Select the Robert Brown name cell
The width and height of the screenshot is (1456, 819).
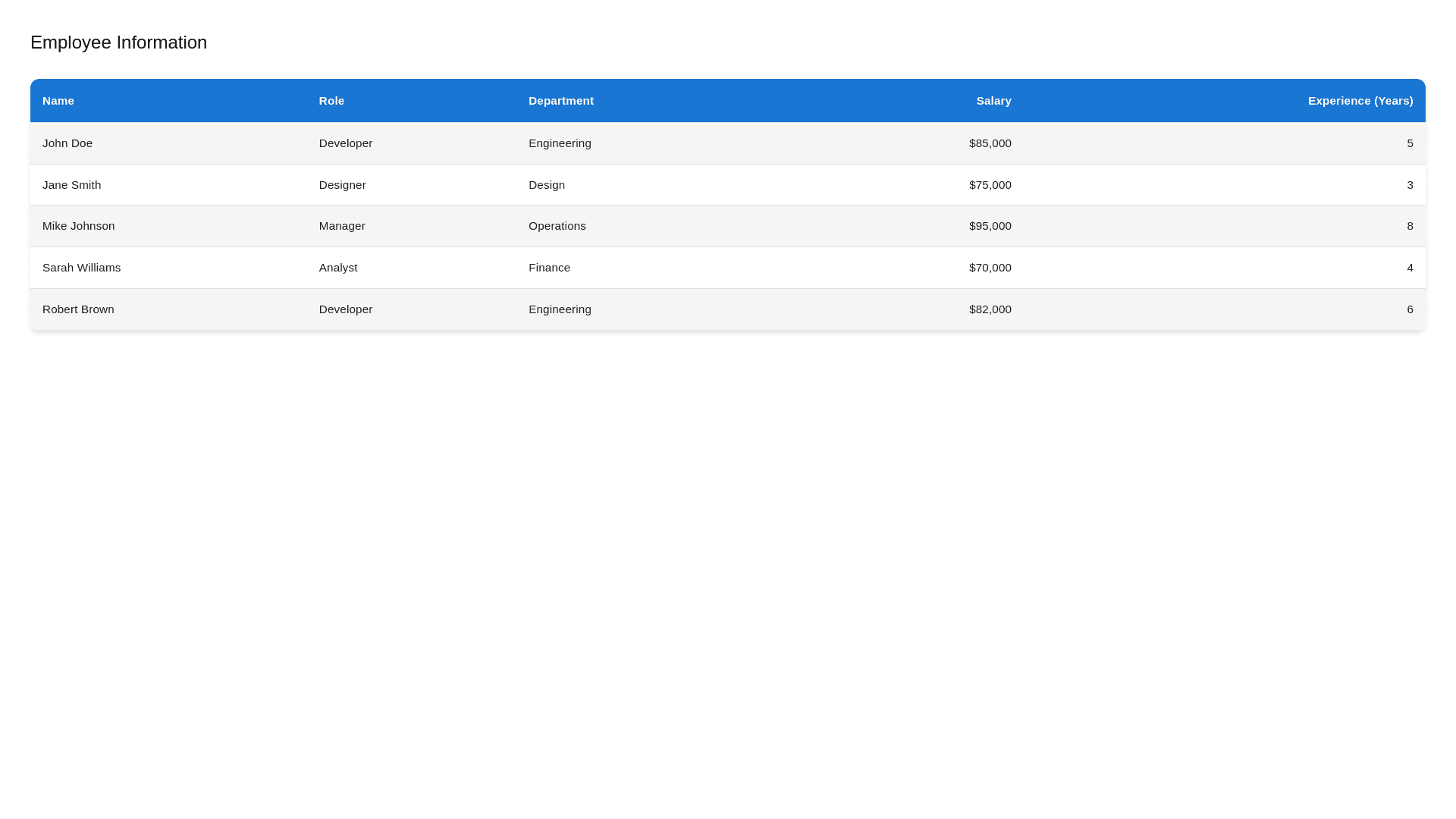point(78,309)
